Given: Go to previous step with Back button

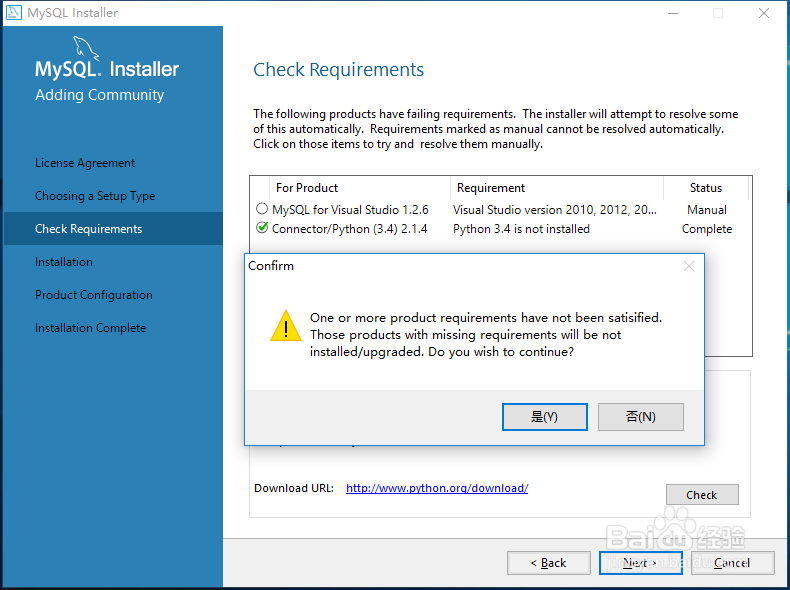Looking at the screenshot, I should click(549, 563).
